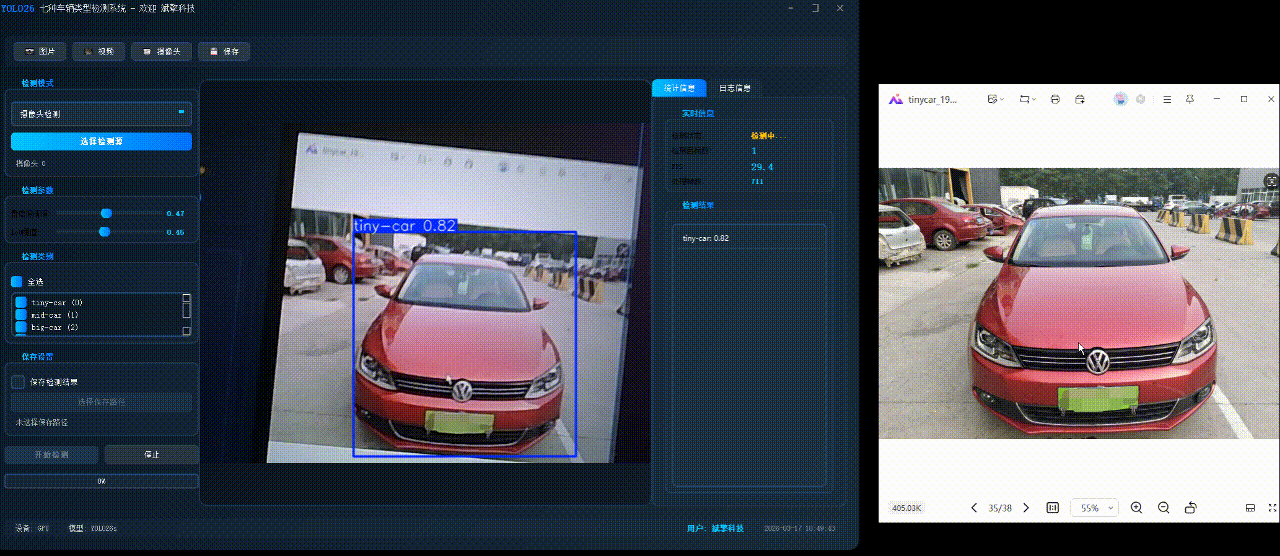1280x556 pixels.
Task: Switch to the 日志信息 tab
Action: click(x=735, y=88)
